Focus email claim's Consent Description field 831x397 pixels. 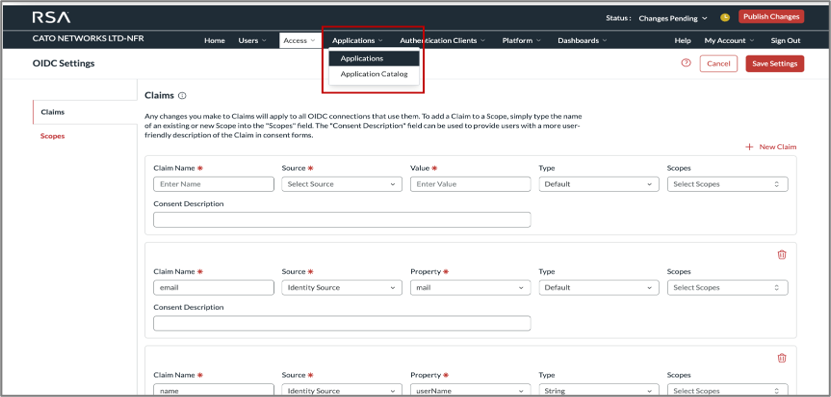tap(342, 323)
